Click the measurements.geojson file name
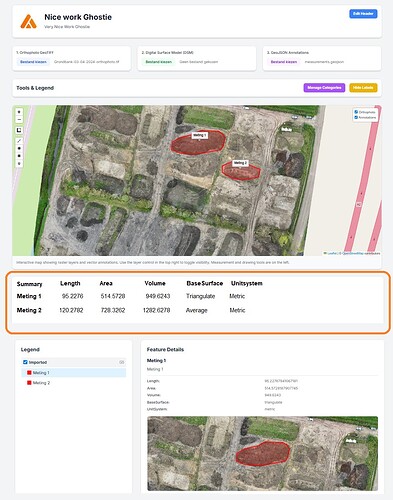The image size is (393, 500). 324,62
